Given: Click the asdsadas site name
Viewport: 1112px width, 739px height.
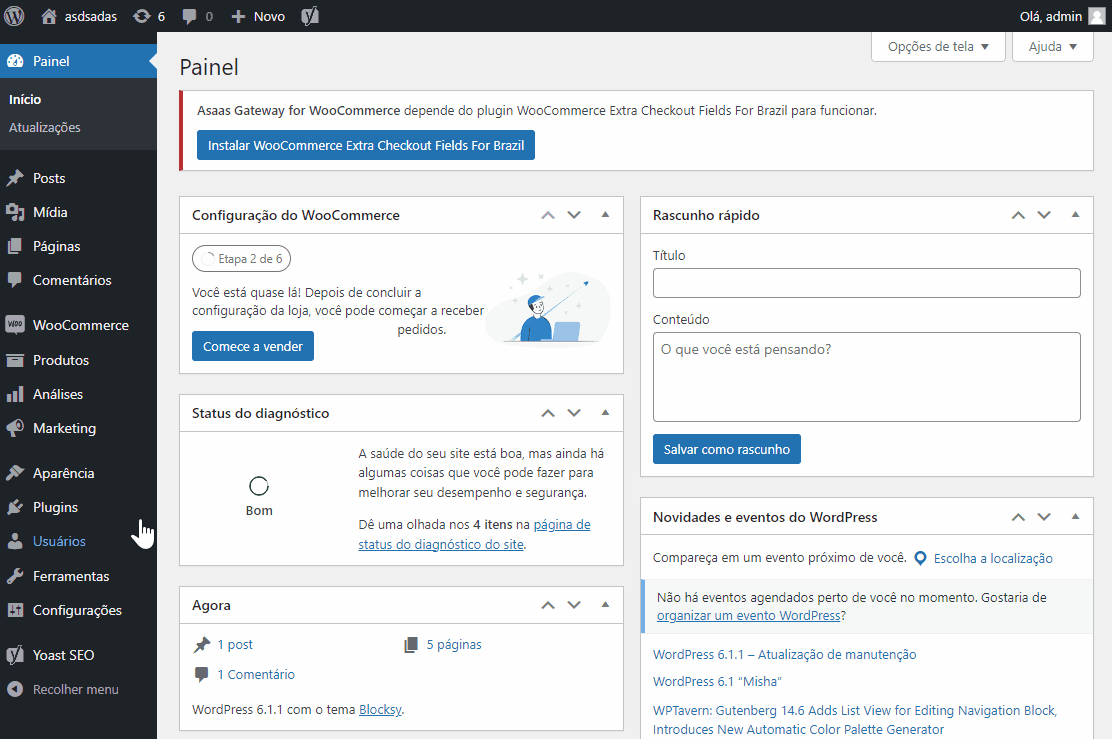Looking at the screenshot, I should (x=91, y=16).
